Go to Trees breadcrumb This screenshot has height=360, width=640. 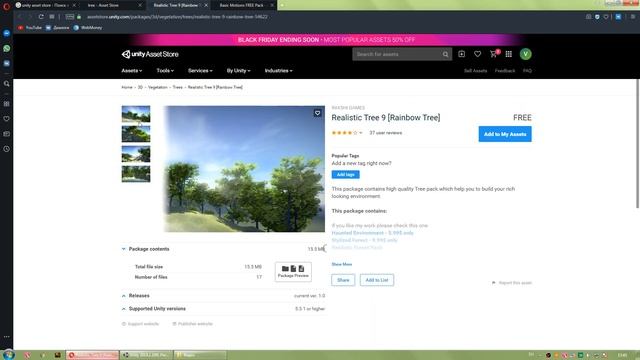(x=177, y=87)
